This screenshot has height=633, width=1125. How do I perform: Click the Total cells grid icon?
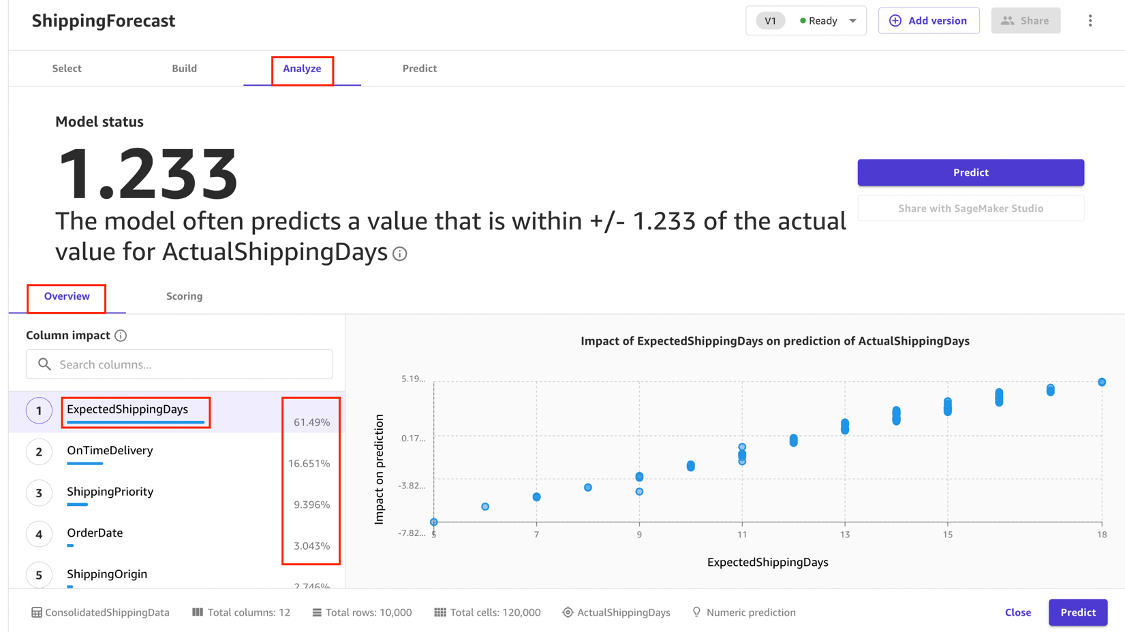point(438,611)
